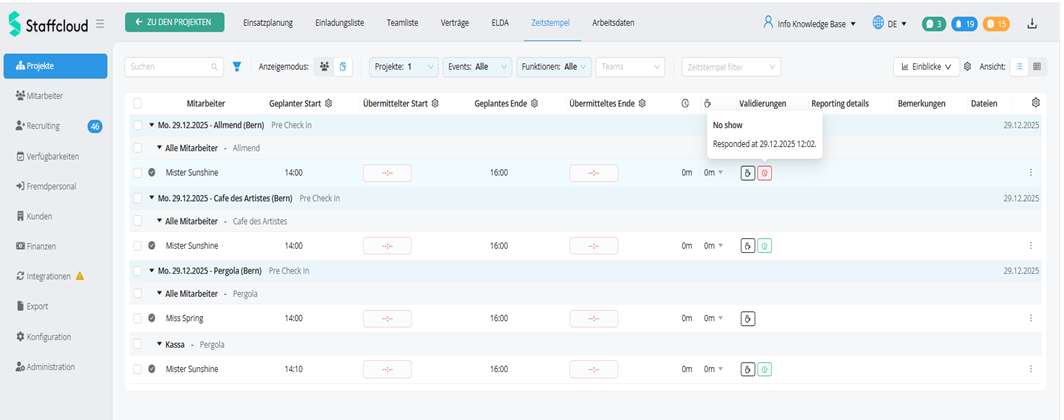Open the Einblicke dropdown
Image resolution: width=1064 pixels, height=420 pixels.
pos(926,66)
